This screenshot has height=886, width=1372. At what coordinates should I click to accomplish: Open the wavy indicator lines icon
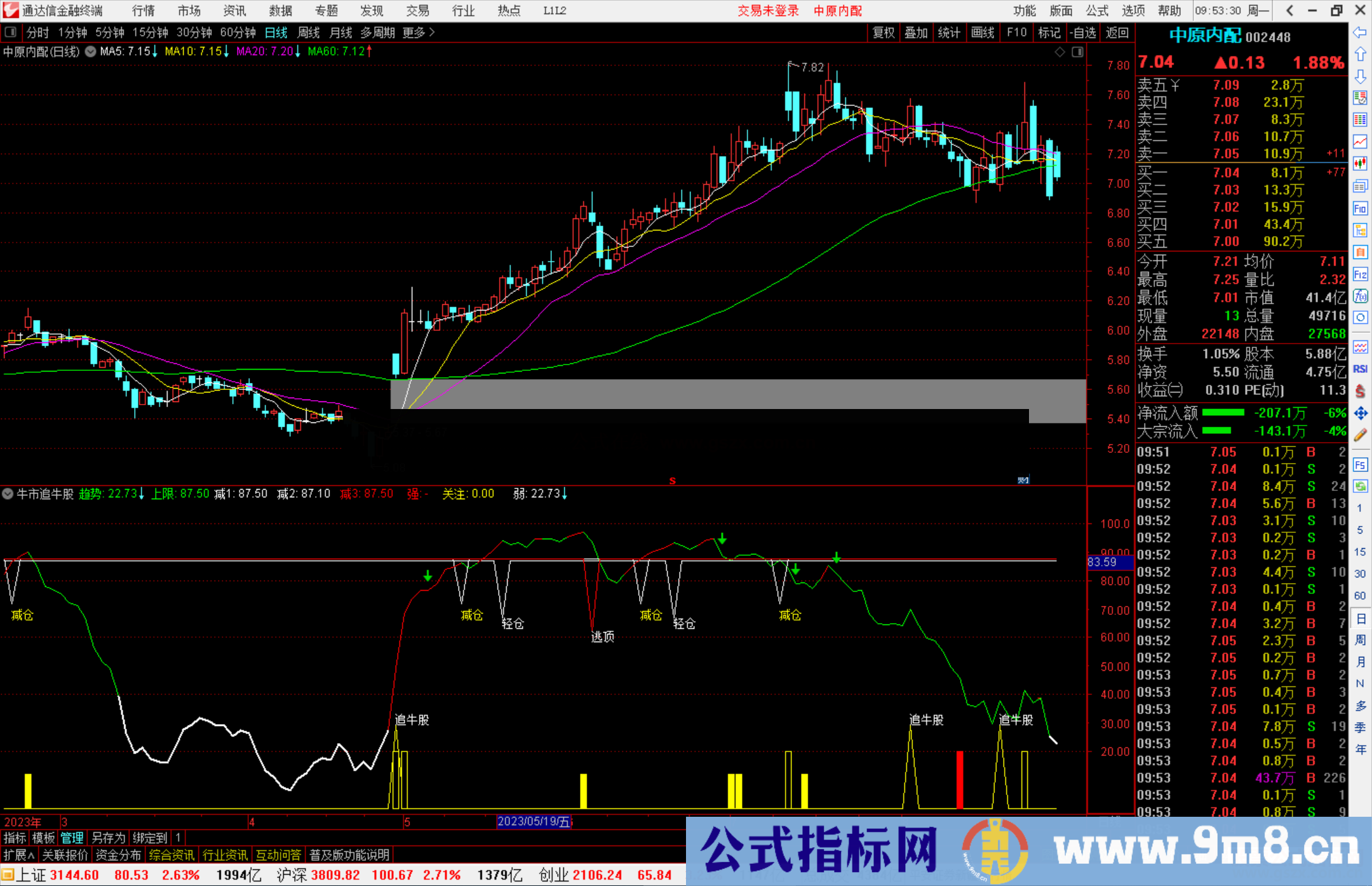pyautogui.click(x=1360, y=347)
